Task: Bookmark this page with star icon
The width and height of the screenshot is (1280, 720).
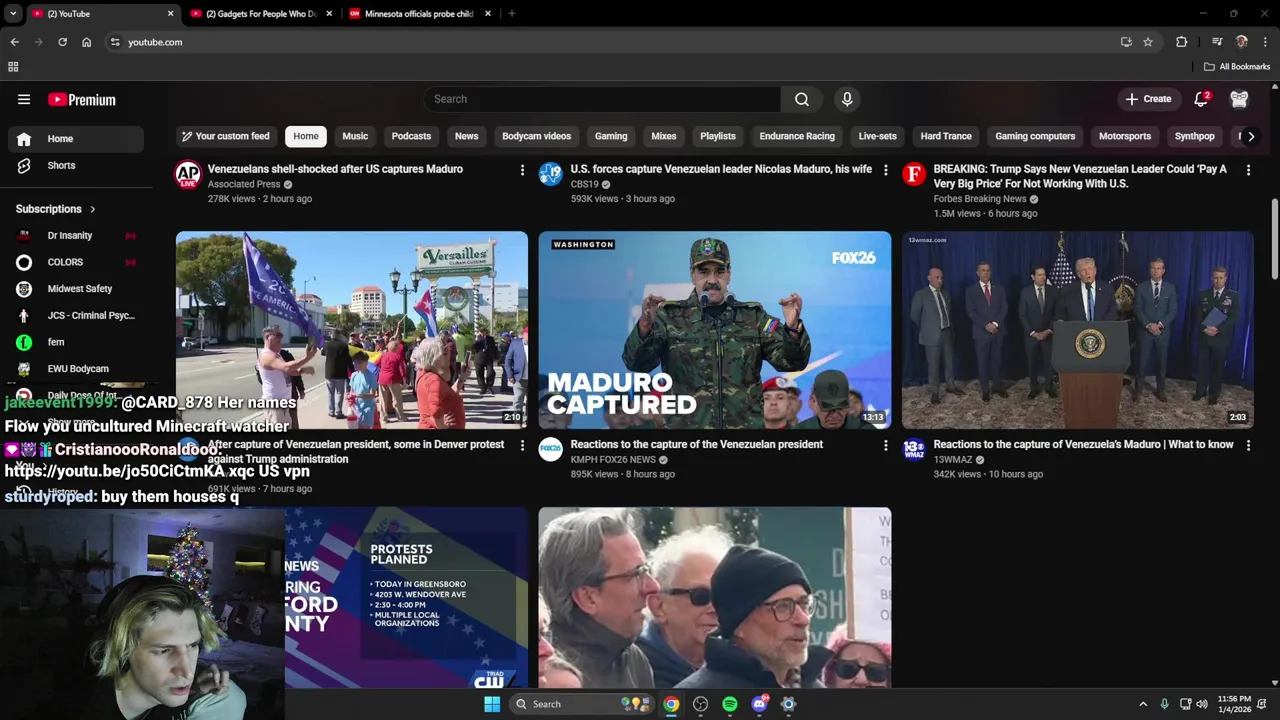Action: (x=1148, y=42)
